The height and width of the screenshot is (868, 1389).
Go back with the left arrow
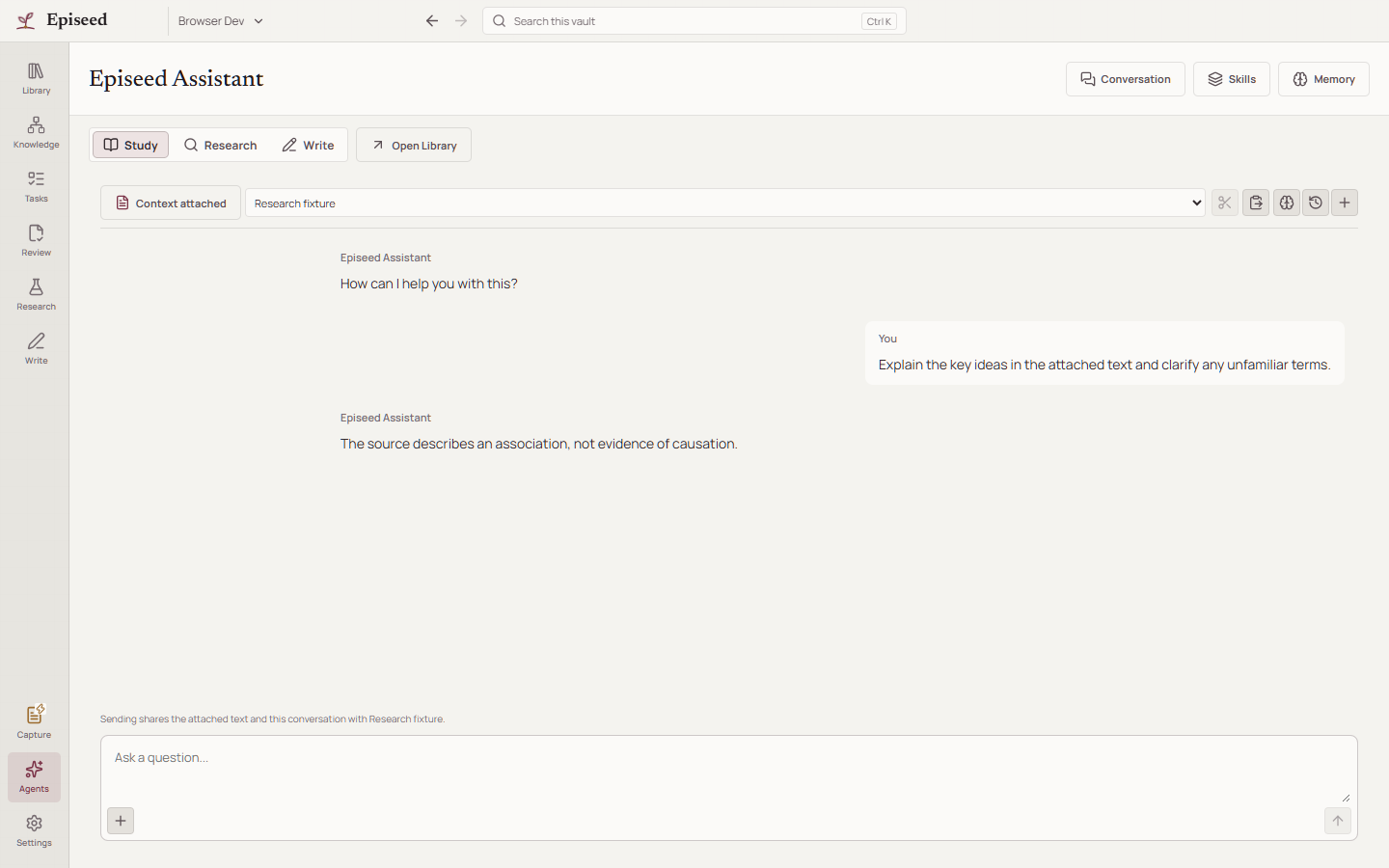pyautogui.click(x=432, y=21)
